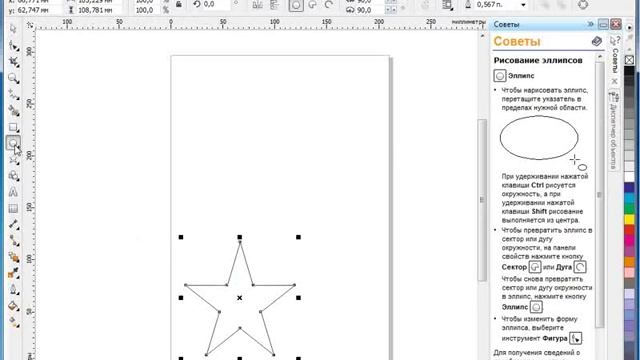The height and width of the screenshot is (360, 640).
Task: Collapse the Советы docker with double chevron
Action: click(x=591, y=24)
